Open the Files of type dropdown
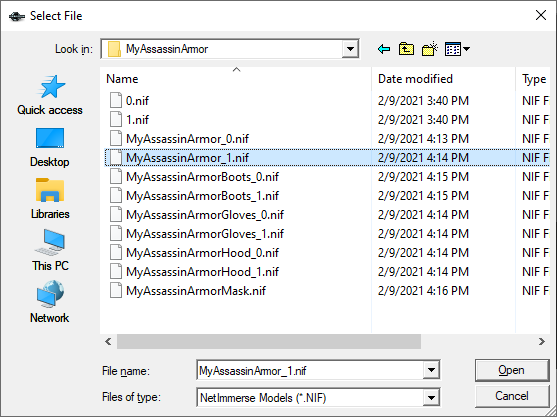 431,397
